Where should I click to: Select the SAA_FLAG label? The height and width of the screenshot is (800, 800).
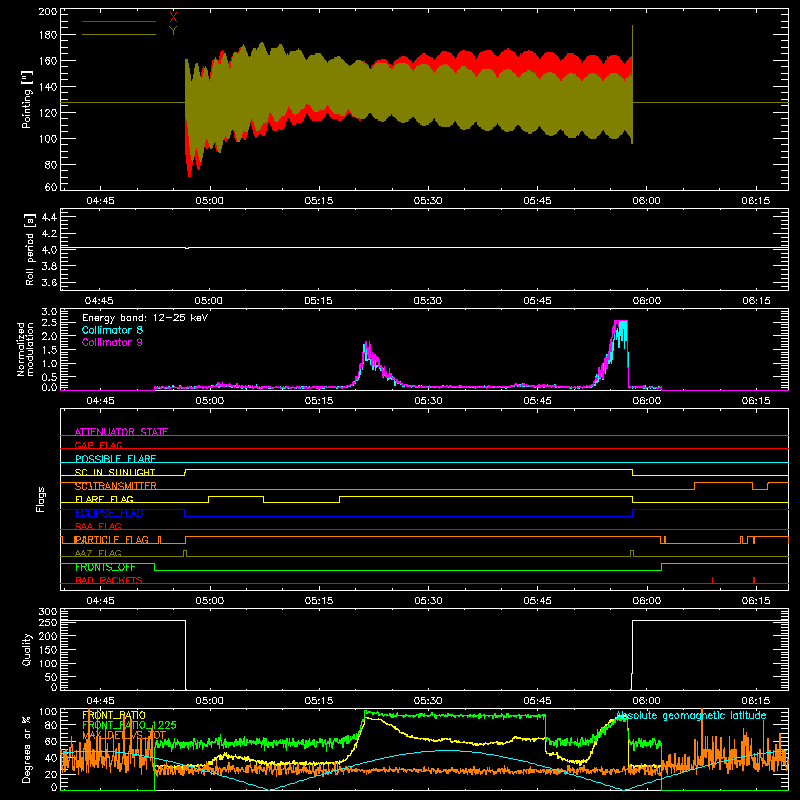98,526
